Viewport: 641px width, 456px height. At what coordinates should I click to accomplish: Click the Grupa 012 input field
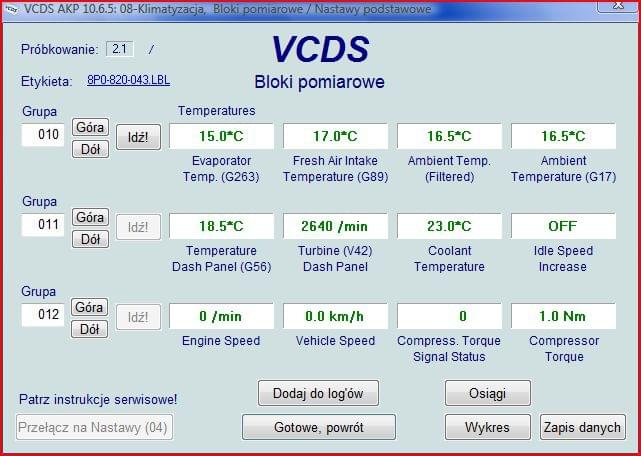(43, 314)
